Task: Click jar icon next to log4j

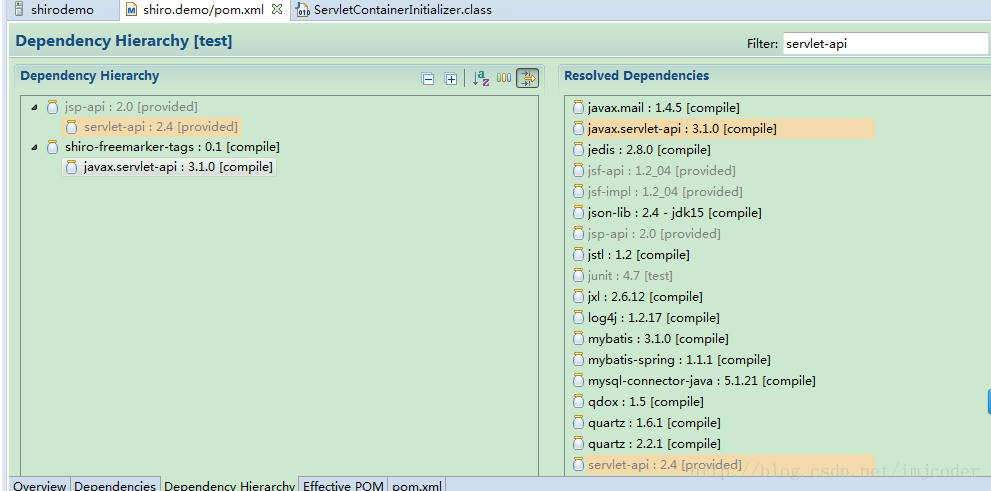Action: 578,317
